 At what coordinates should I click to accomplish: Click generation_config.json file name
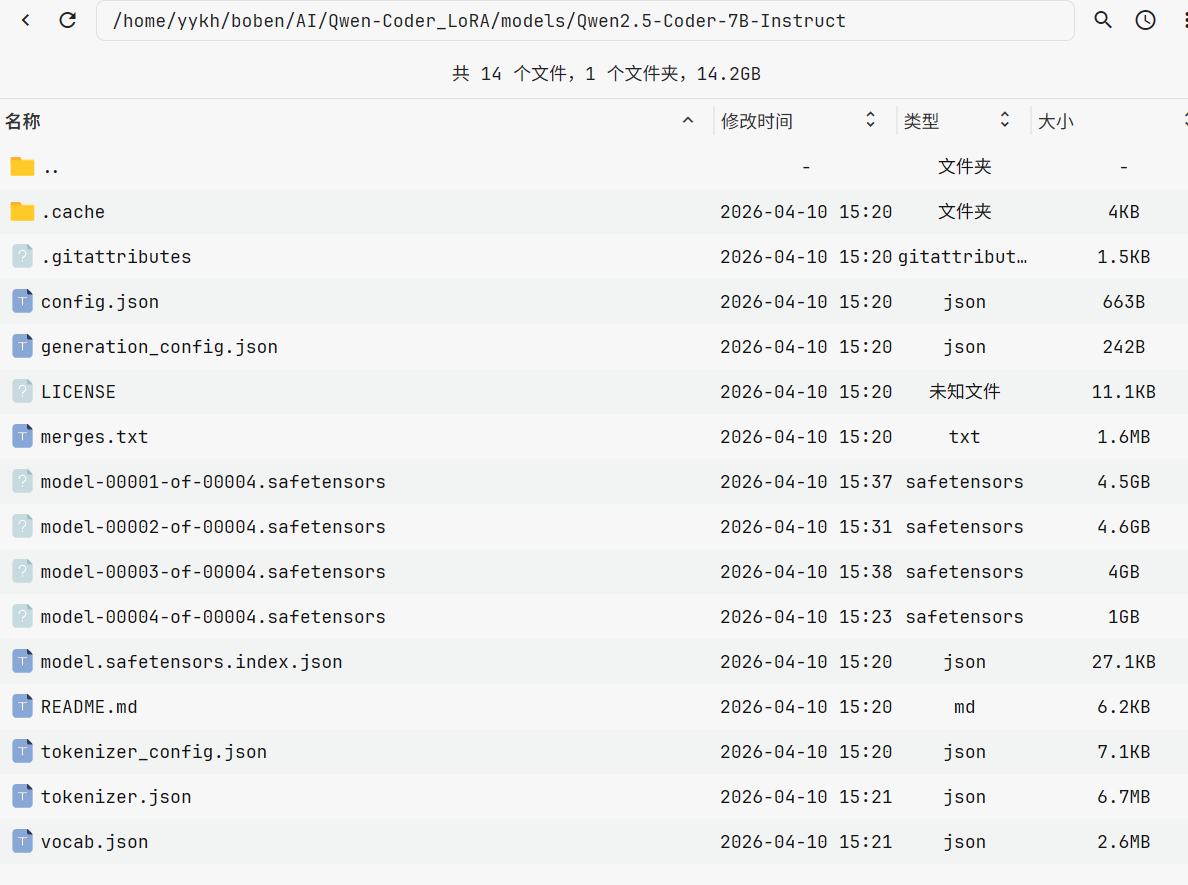(x=159, y=347)
